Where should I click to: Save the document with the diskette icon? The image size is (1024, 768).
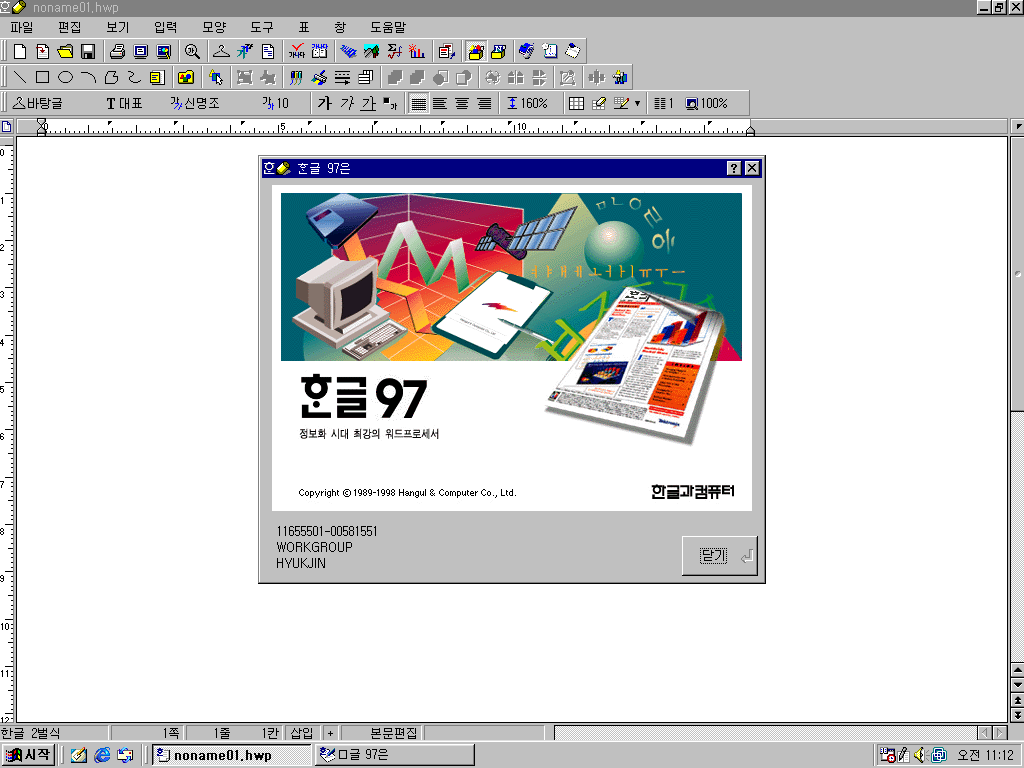pyautogui.click(x=88, y=52)
